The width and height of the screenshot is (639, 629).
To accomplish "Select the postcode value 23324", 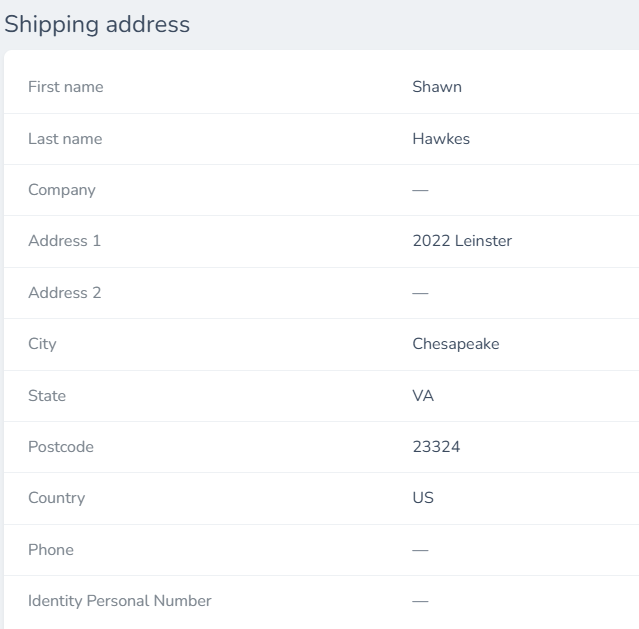I will [436, 447].
